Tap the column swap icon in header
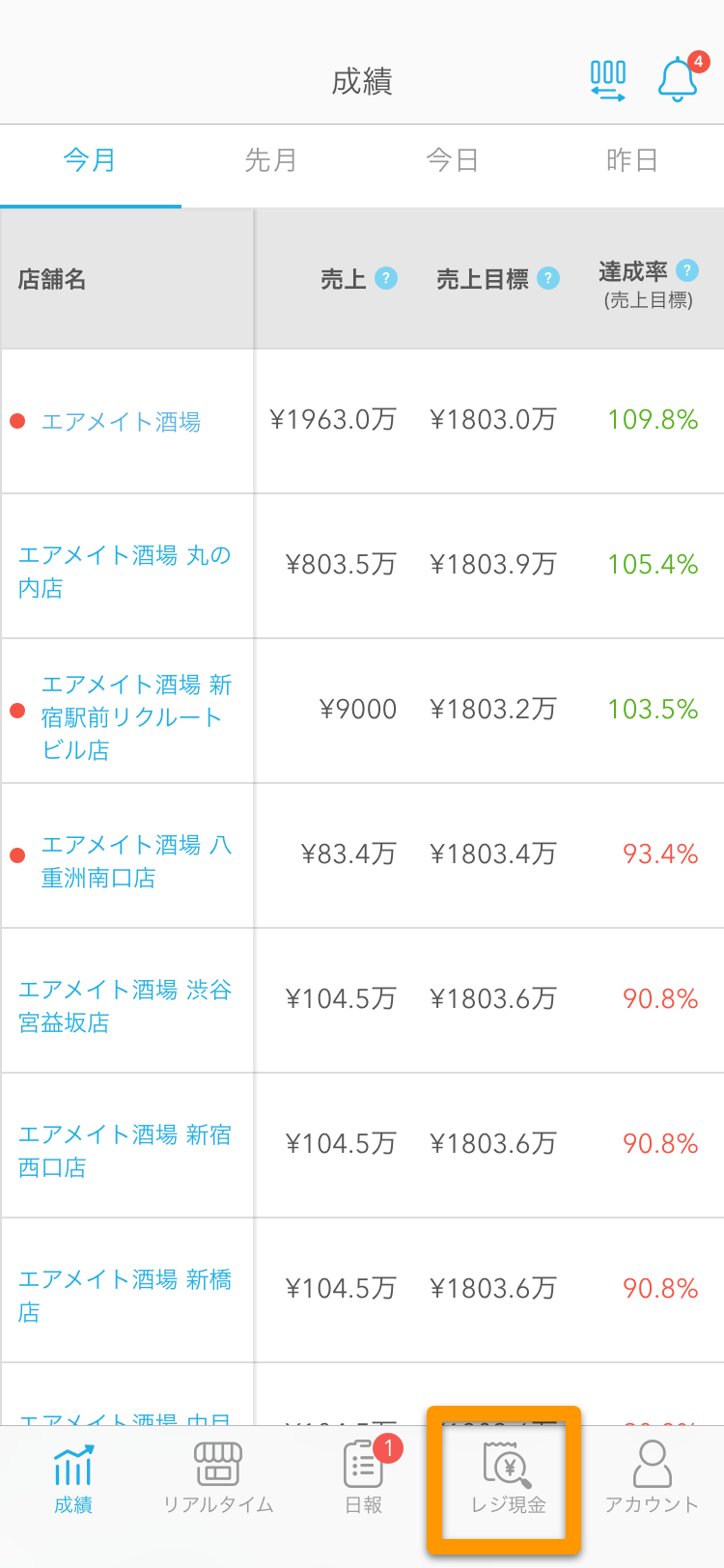The height and width of the screenshot is (1568, 724). [608, 81]
